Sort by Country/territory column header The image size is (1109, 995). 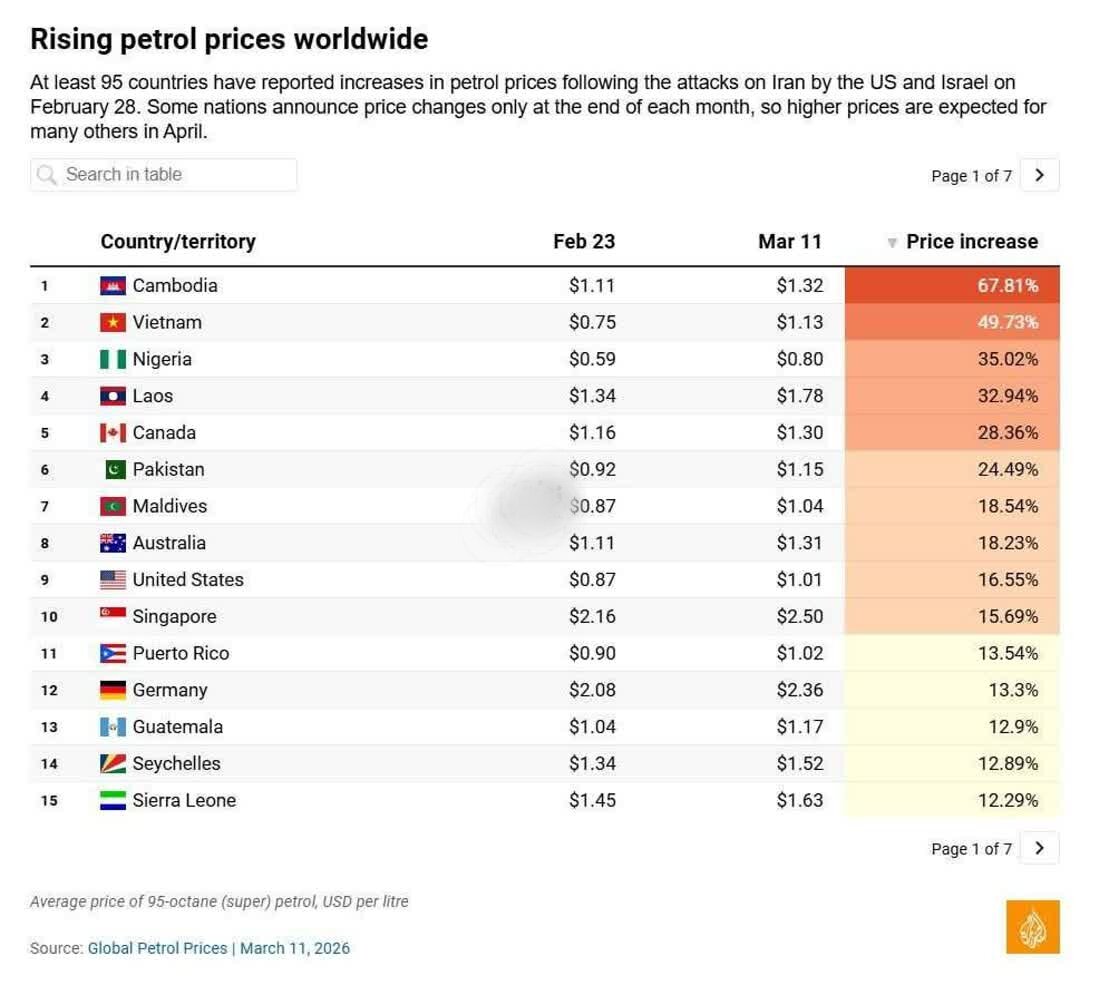coord(178,242)
